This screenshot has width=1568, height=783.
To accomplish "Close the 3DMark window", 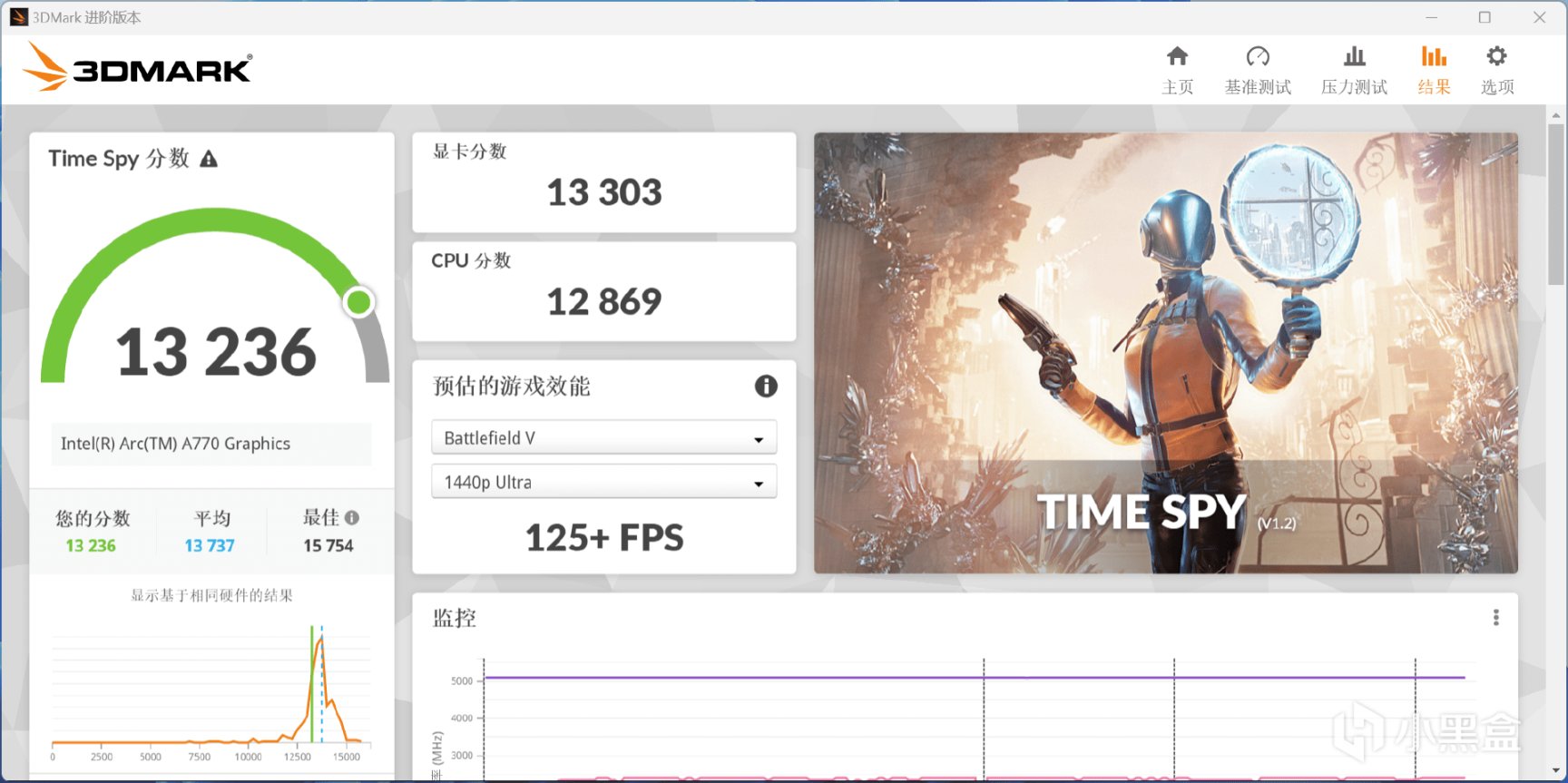I will point(1539,17).
